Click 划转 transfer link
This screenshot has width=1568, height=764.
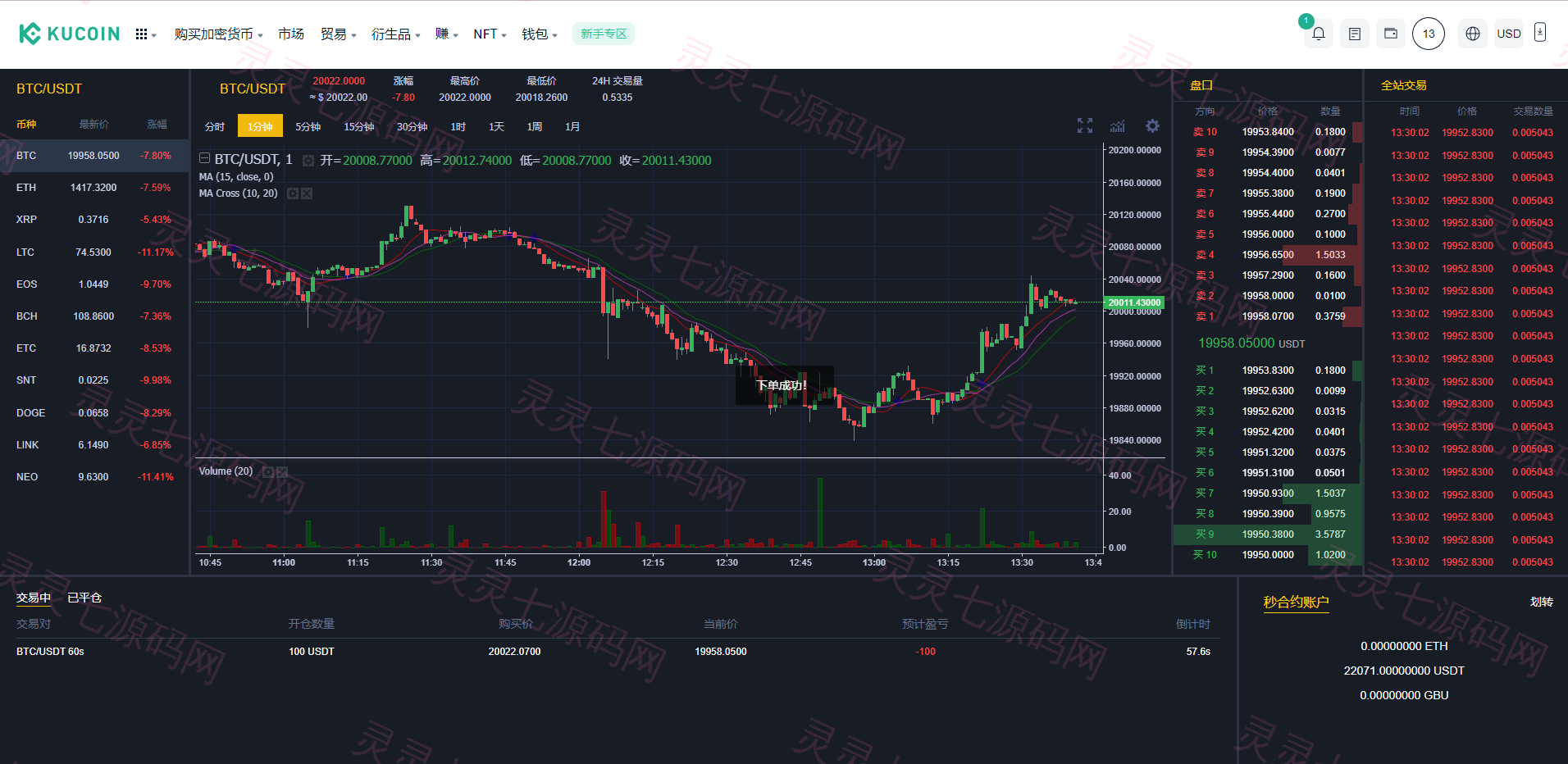[1542, 602]
